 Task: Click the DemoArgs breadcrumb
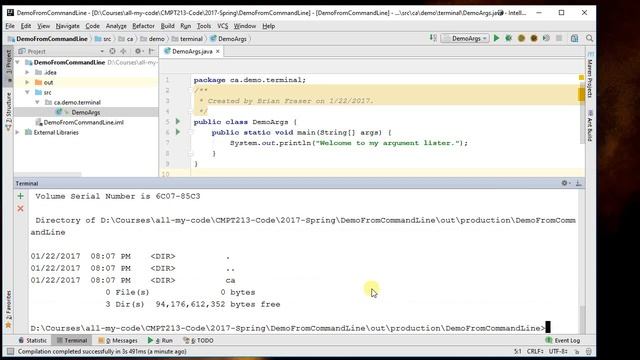point(229,39)
